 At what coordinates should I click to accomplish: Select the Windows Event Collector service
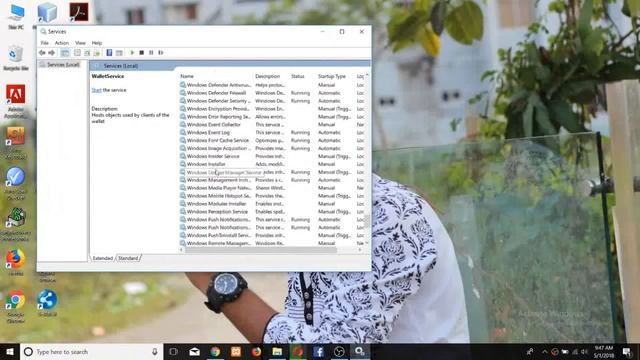(x=271, y=124)
